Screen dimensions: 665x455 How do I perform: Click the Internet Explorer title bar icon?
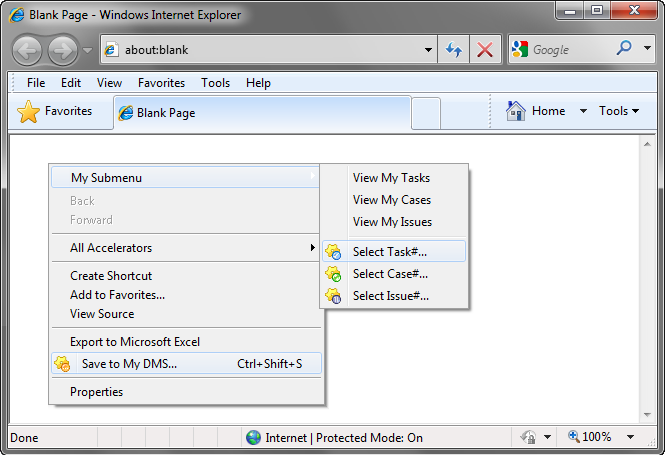(x=17, y=15)
